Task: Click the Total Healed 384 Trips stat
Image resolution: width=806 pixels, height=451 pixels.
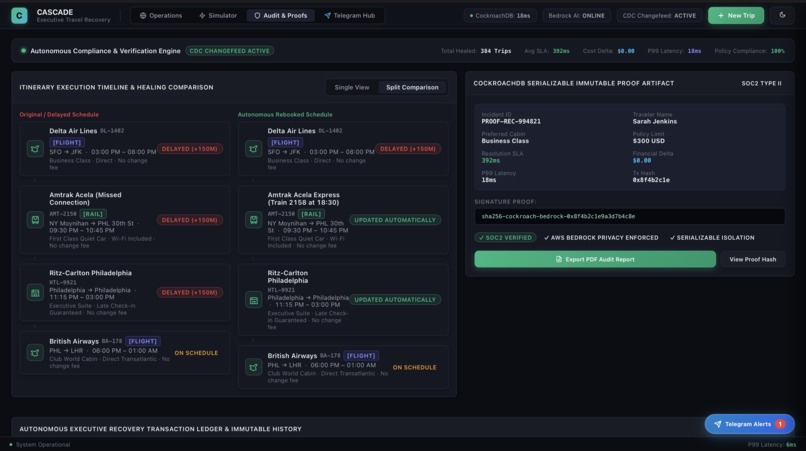Action: (475, 51)
